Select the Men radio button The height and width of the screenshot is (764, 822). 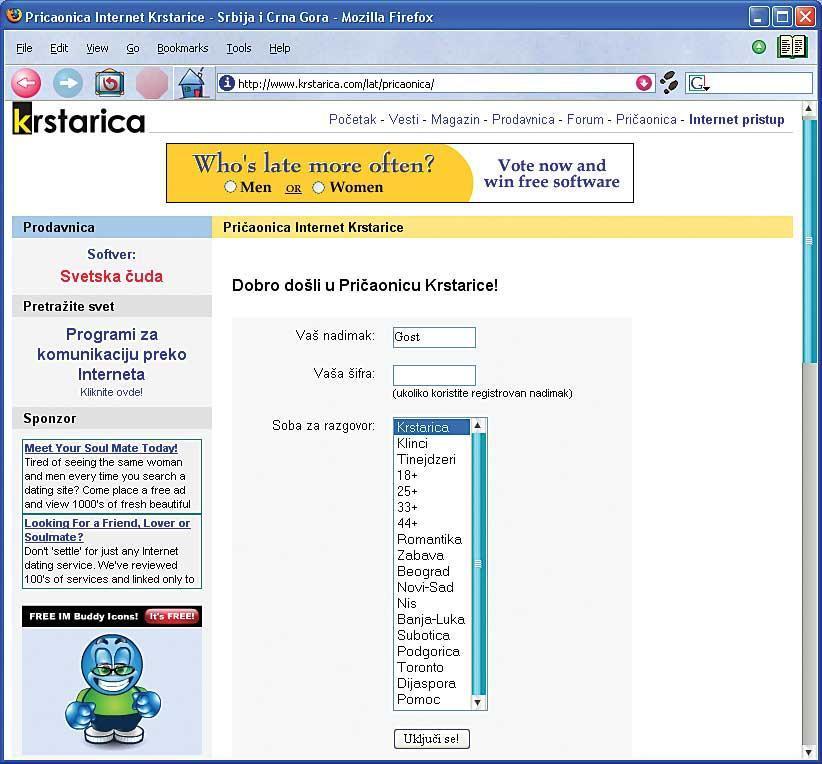click(x=230, y=187)
